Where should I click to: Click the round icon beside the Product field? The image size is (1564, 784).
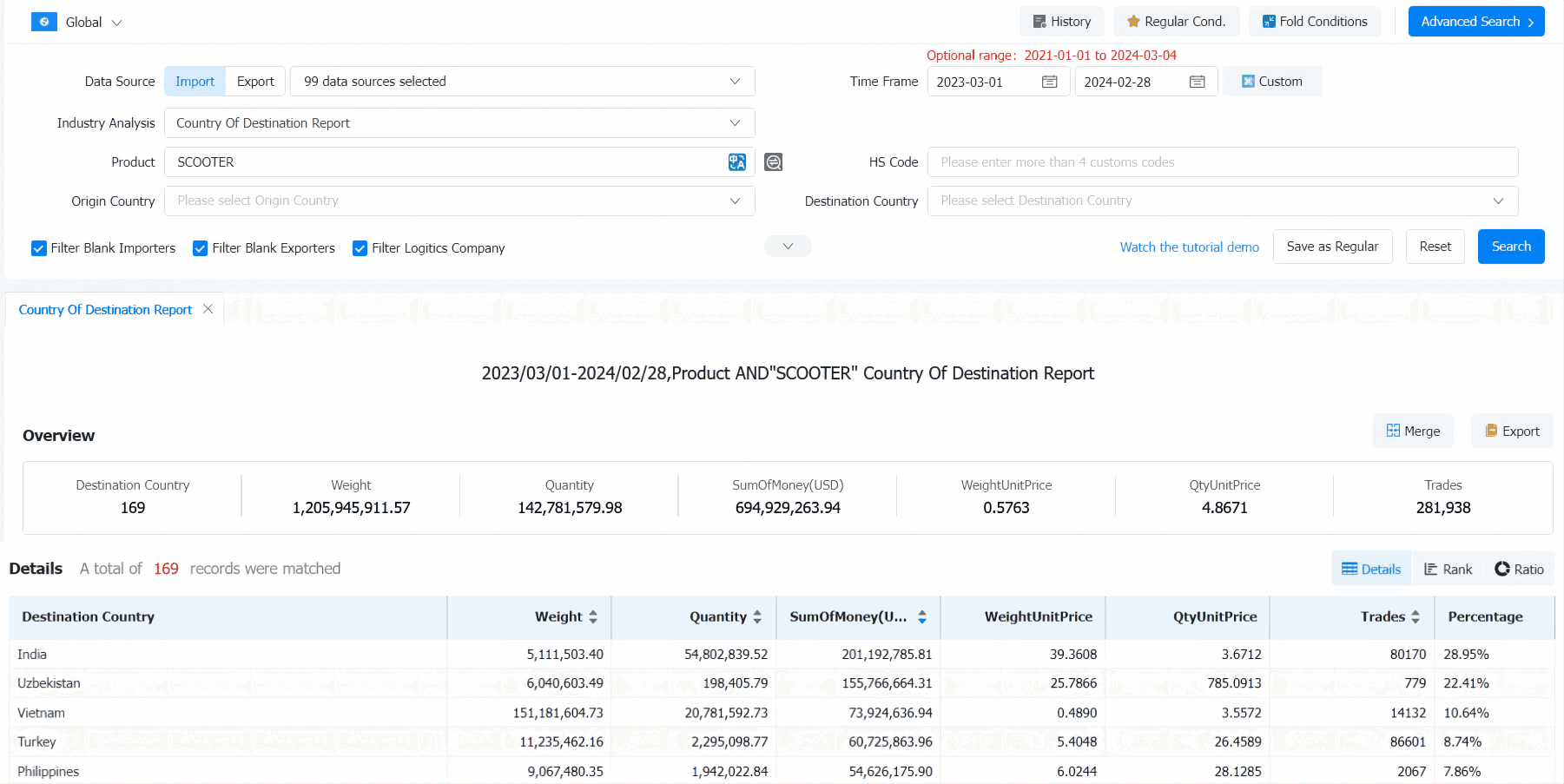click(x=773, y=162)
